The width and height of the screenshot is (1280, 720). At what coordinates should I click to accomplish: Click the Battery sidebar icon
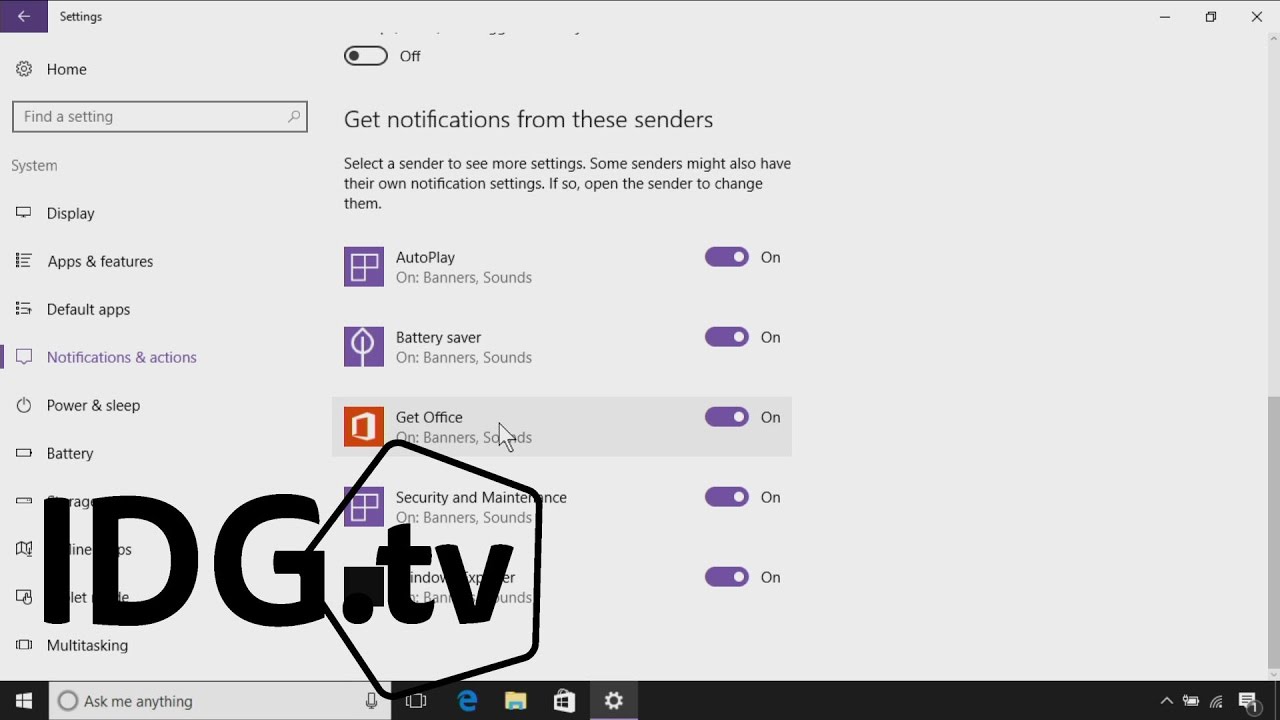point(24,453)
